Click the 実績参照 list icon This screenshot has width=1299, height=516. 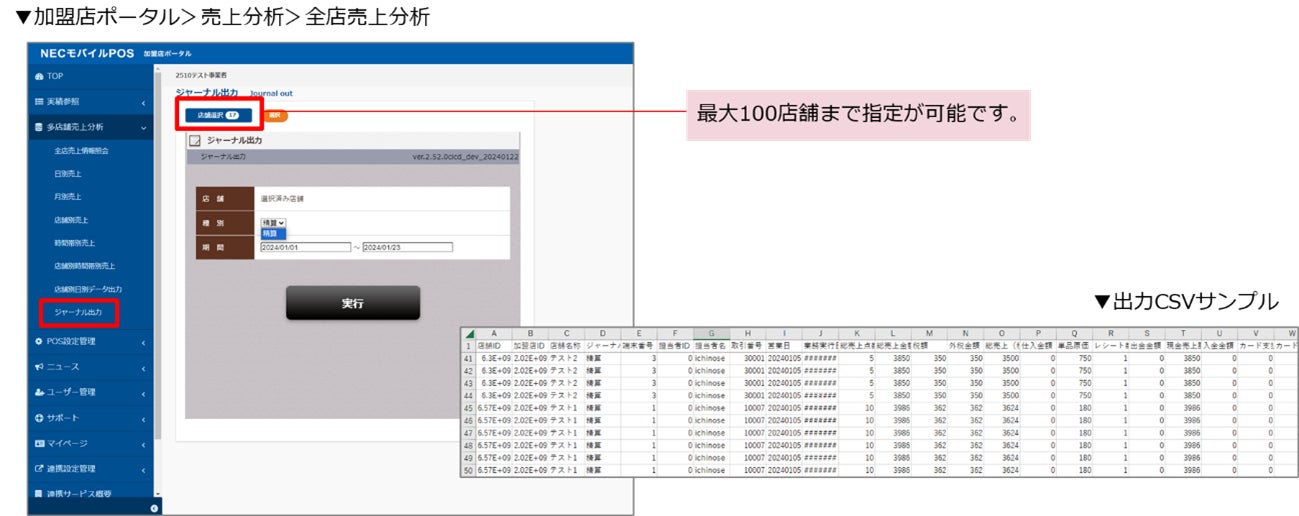(39, 102)
